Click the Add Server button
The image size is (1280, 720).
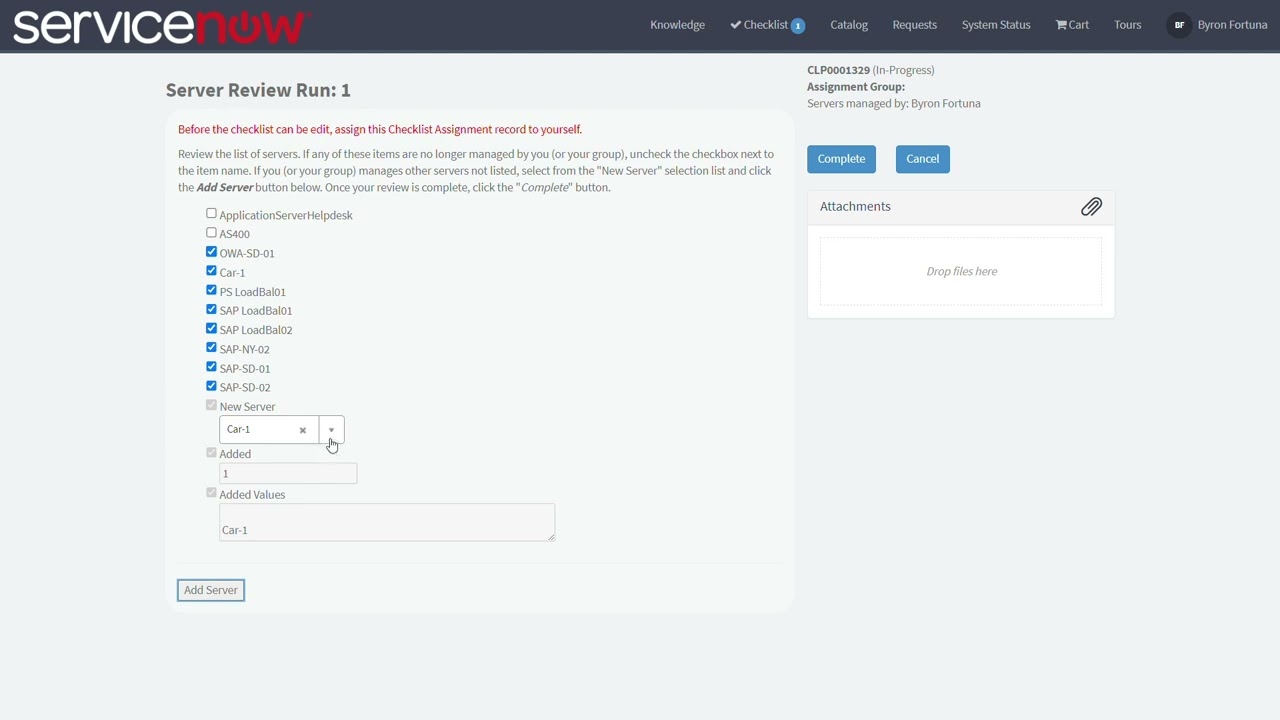coord(210,590)
